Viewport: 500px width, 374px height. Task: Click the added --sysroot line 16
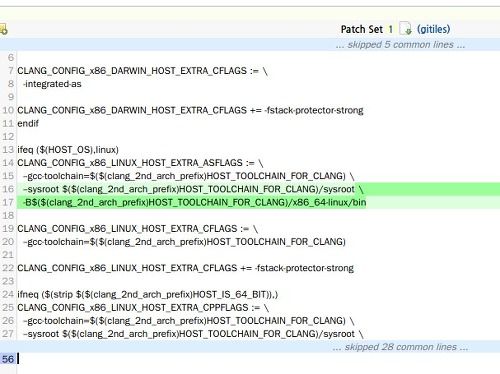[x=193, y=189]
